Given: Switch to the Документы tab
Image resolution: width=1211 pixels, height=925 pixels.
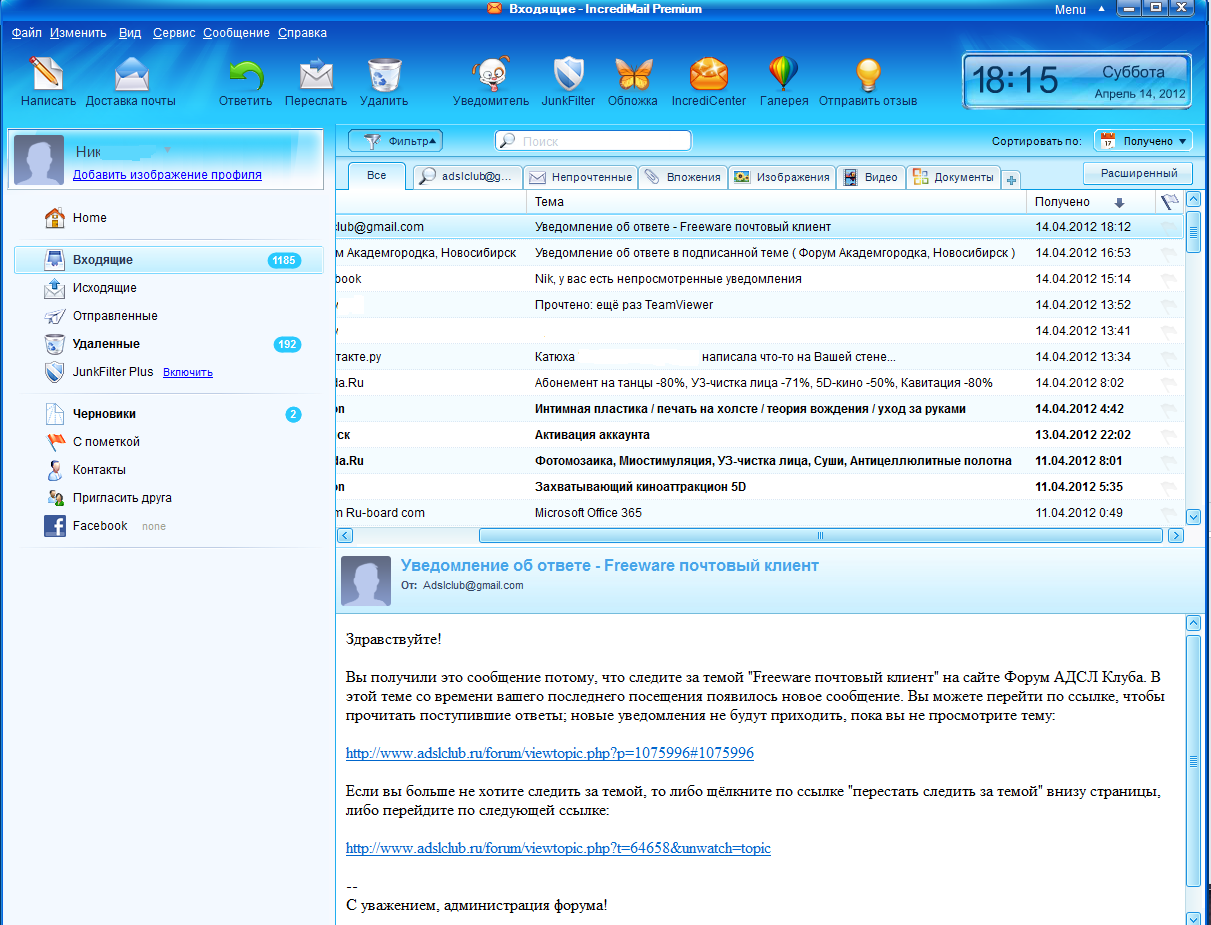Looking at the screenshot, I should point(955,177).
